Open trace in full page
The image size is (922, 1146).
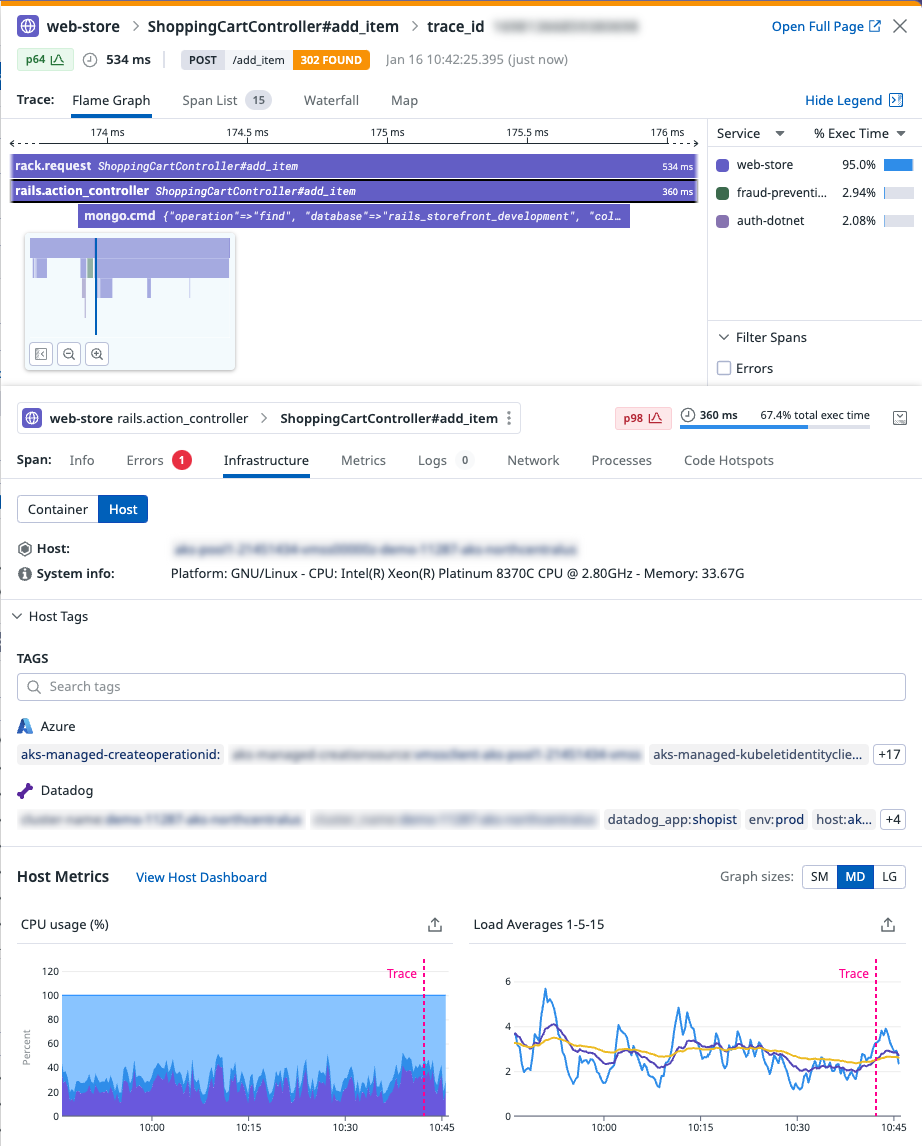tap(826, 26)
